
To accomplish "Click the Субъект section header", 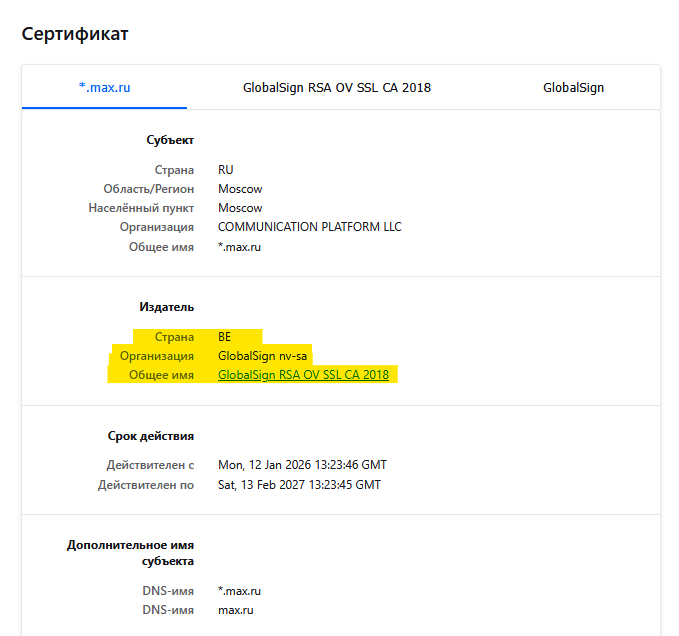I will point(170,140).
